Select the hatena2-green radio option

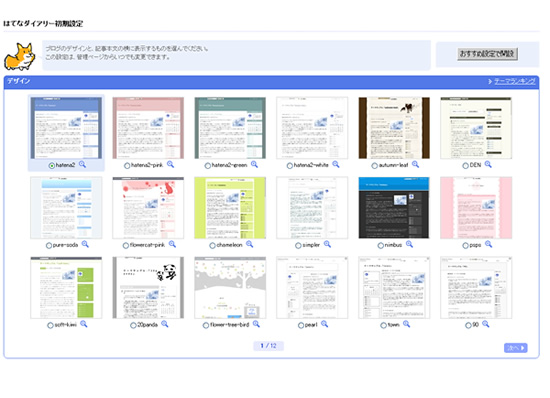[x=208, y=166]
